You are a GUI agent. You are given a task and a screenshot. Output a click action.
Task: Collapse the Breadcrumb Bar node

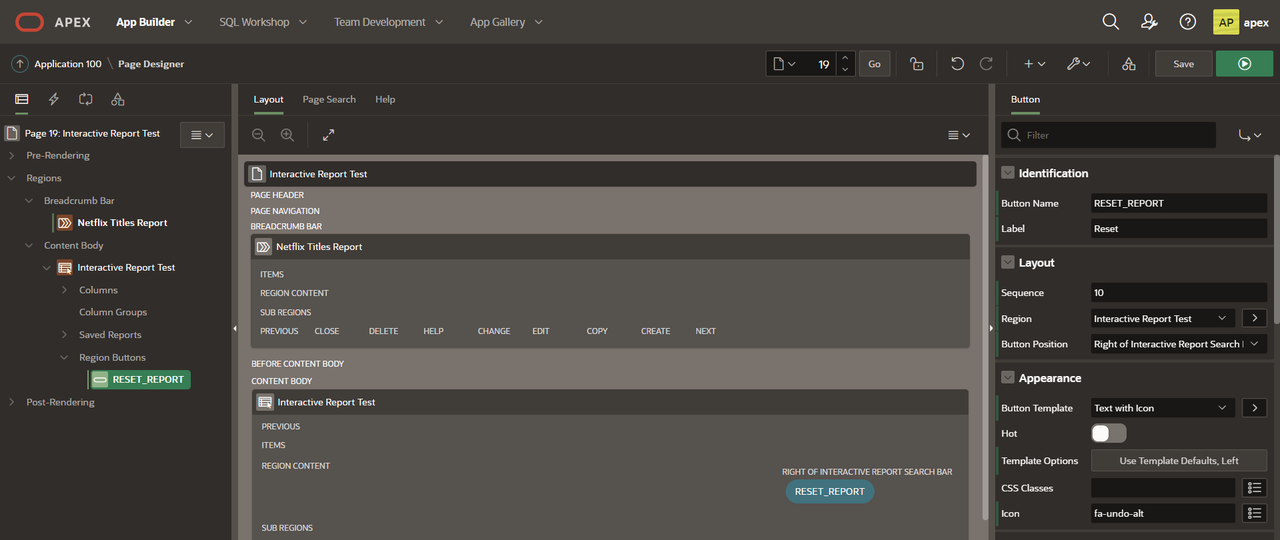(29, 201)
